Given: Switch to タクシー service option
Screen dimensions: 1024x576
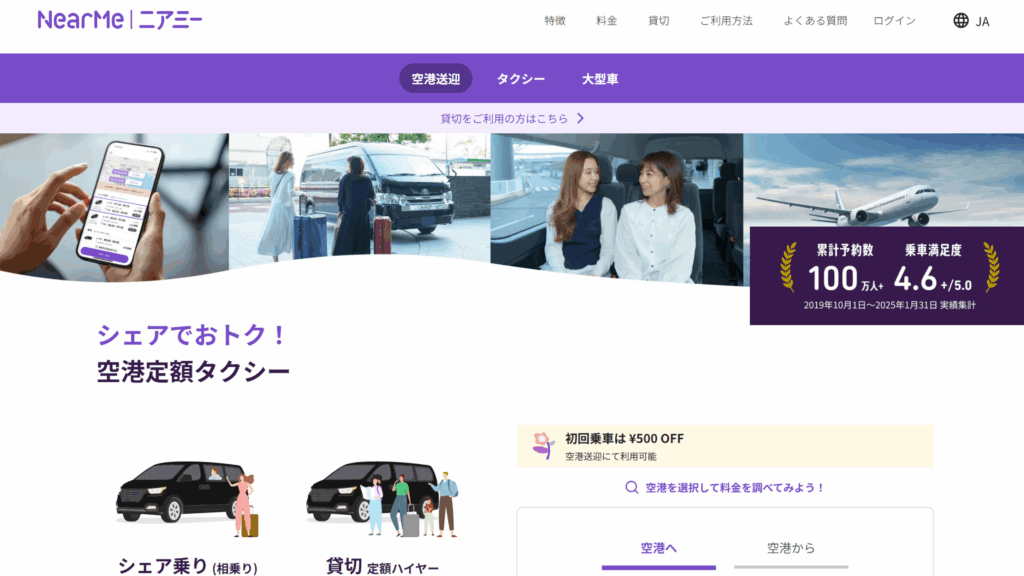Looking at the screenshot, I should [x=521, y=79].
